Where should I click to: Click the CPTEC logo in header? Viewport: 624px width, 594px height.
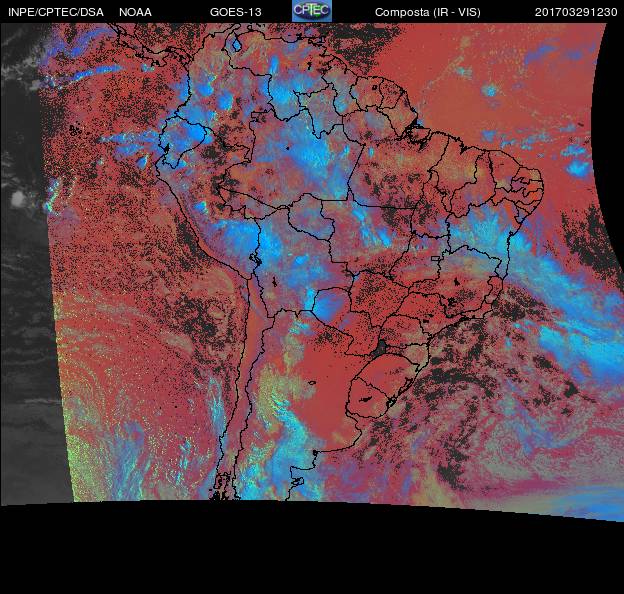pos(312,11)
